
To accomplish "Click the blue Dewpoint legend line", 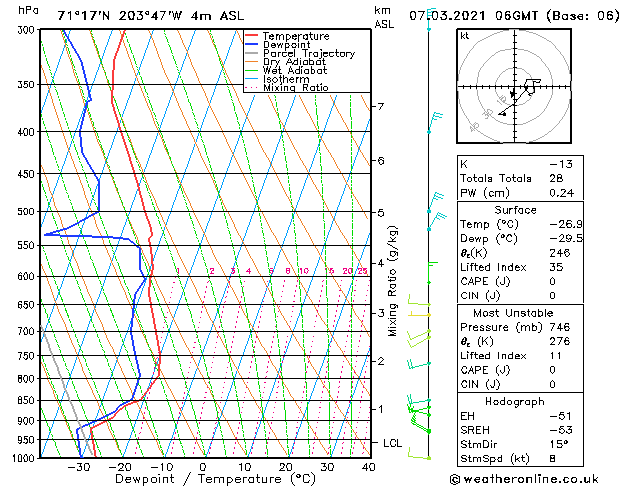I will point(251,44).
